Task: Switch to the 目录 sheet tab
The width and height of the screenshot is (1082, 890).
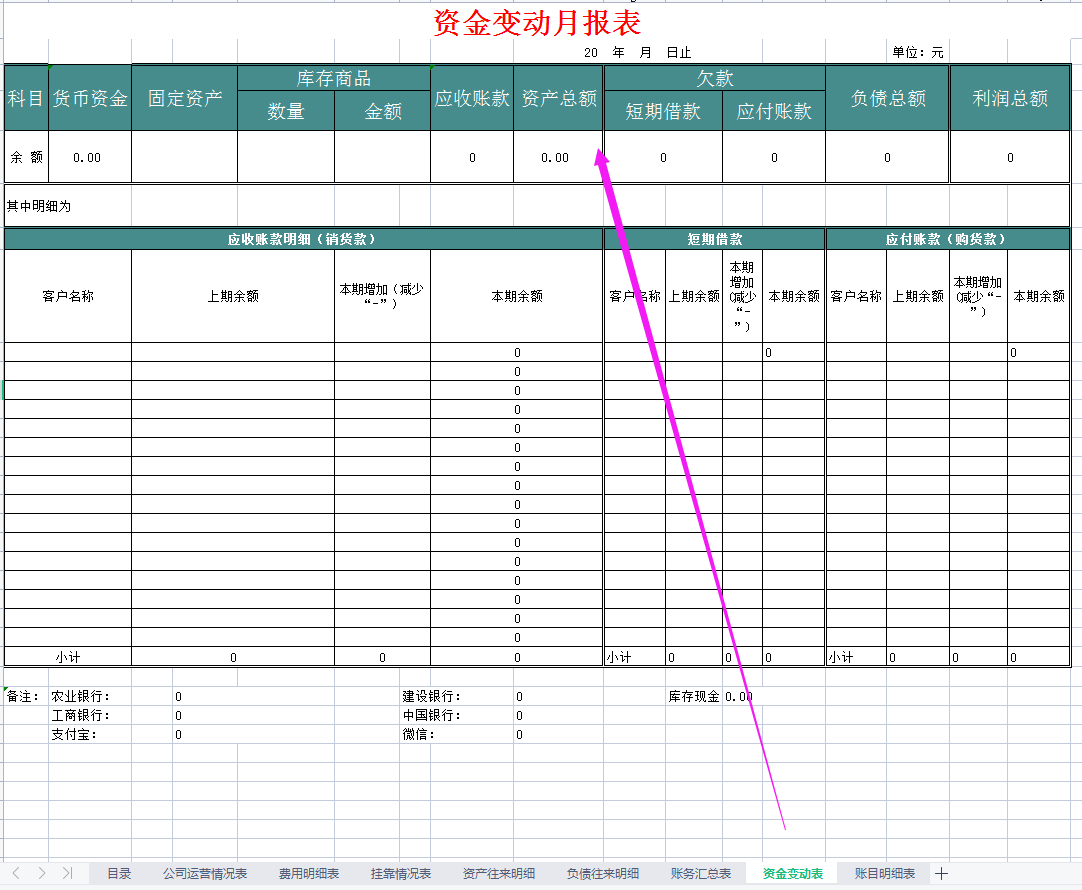Action: (x=118, y=872)
